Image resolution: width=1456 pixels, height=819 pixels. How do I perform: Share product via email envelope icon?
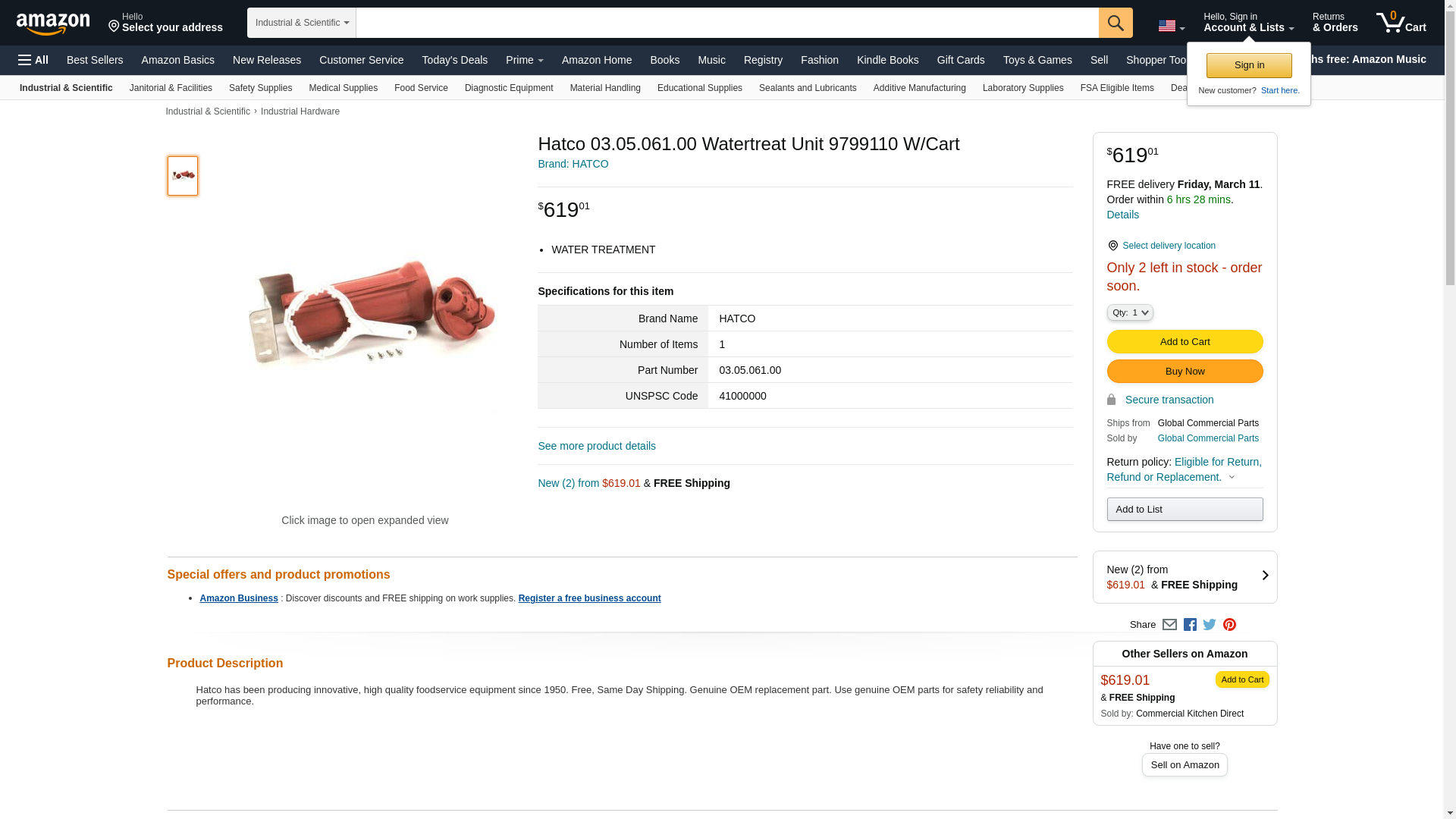(x=1169, y=625)
